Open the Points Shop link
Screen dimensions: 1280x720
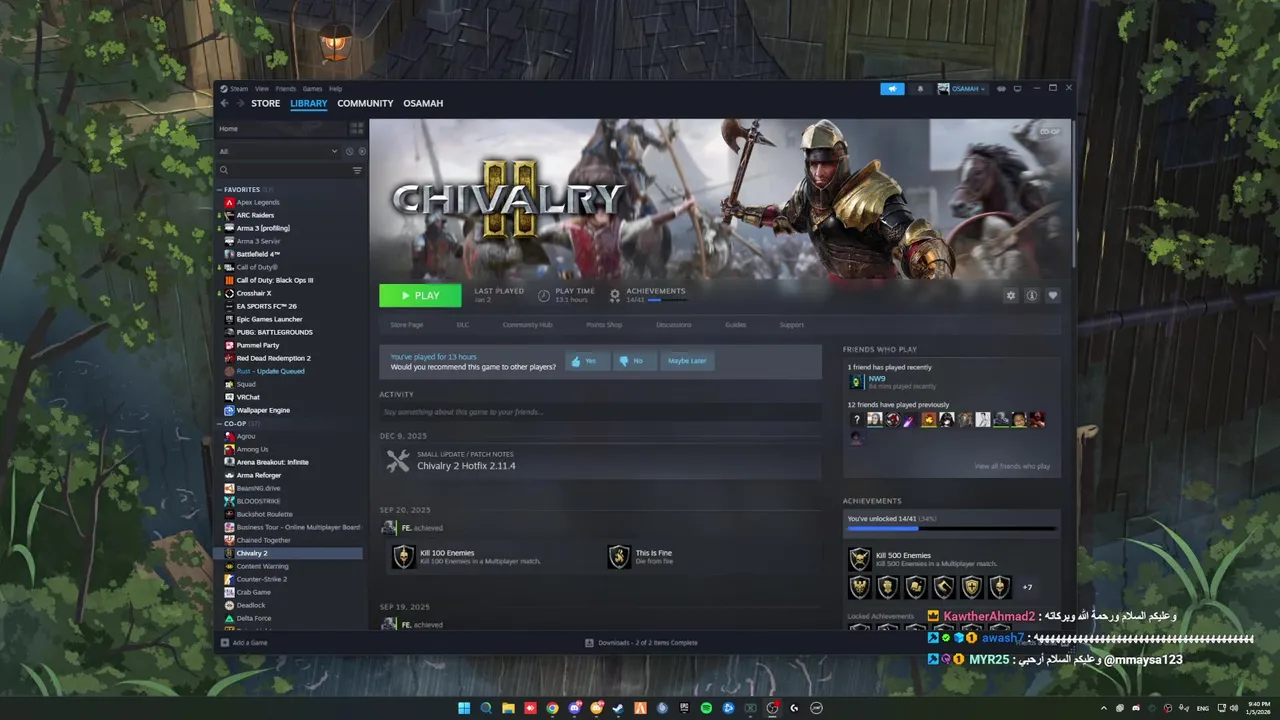pos(604,325)
